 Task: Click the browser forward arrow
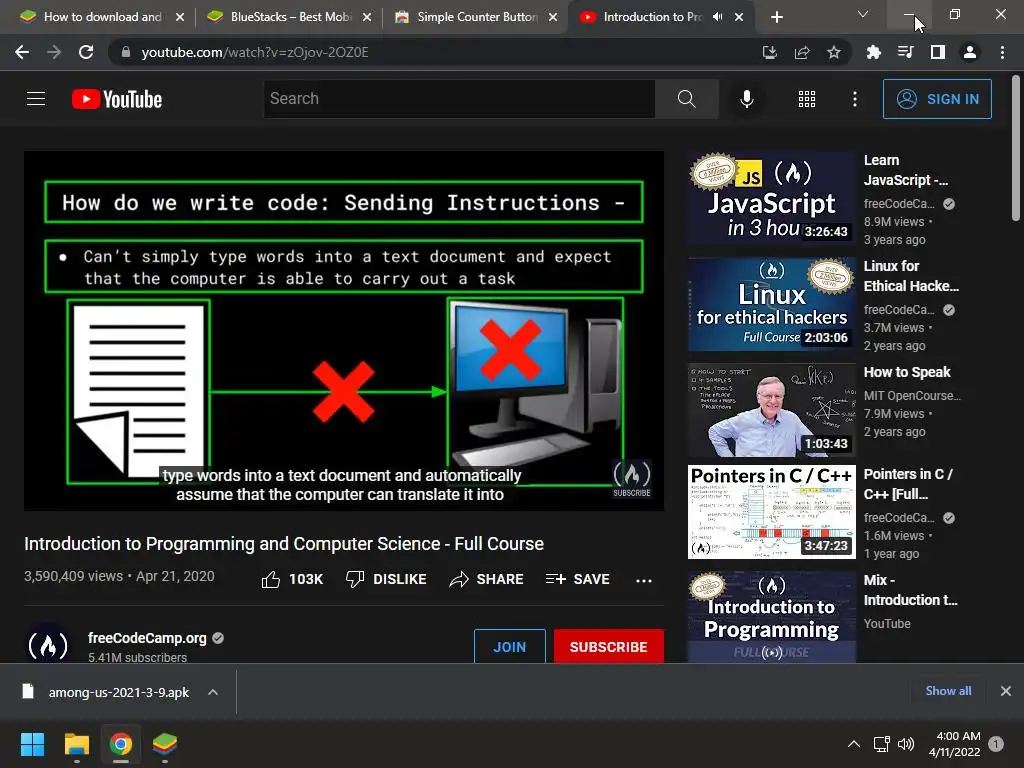54,52
